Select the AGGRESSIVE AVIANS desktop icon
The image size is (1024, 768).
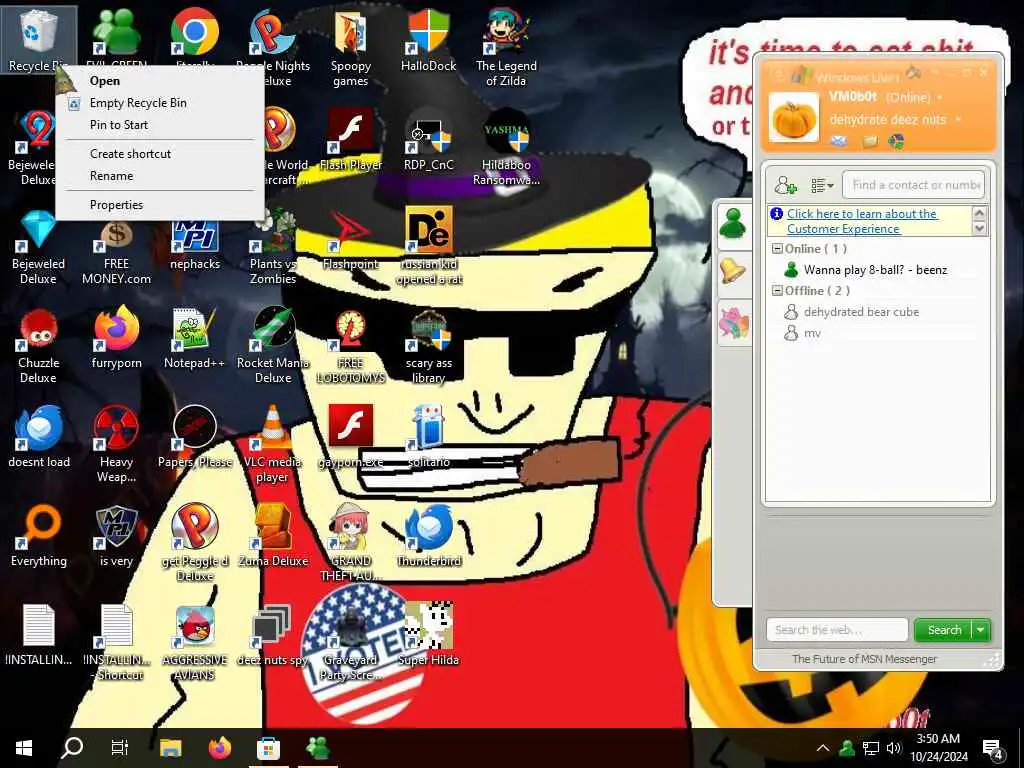coord(195,644)
